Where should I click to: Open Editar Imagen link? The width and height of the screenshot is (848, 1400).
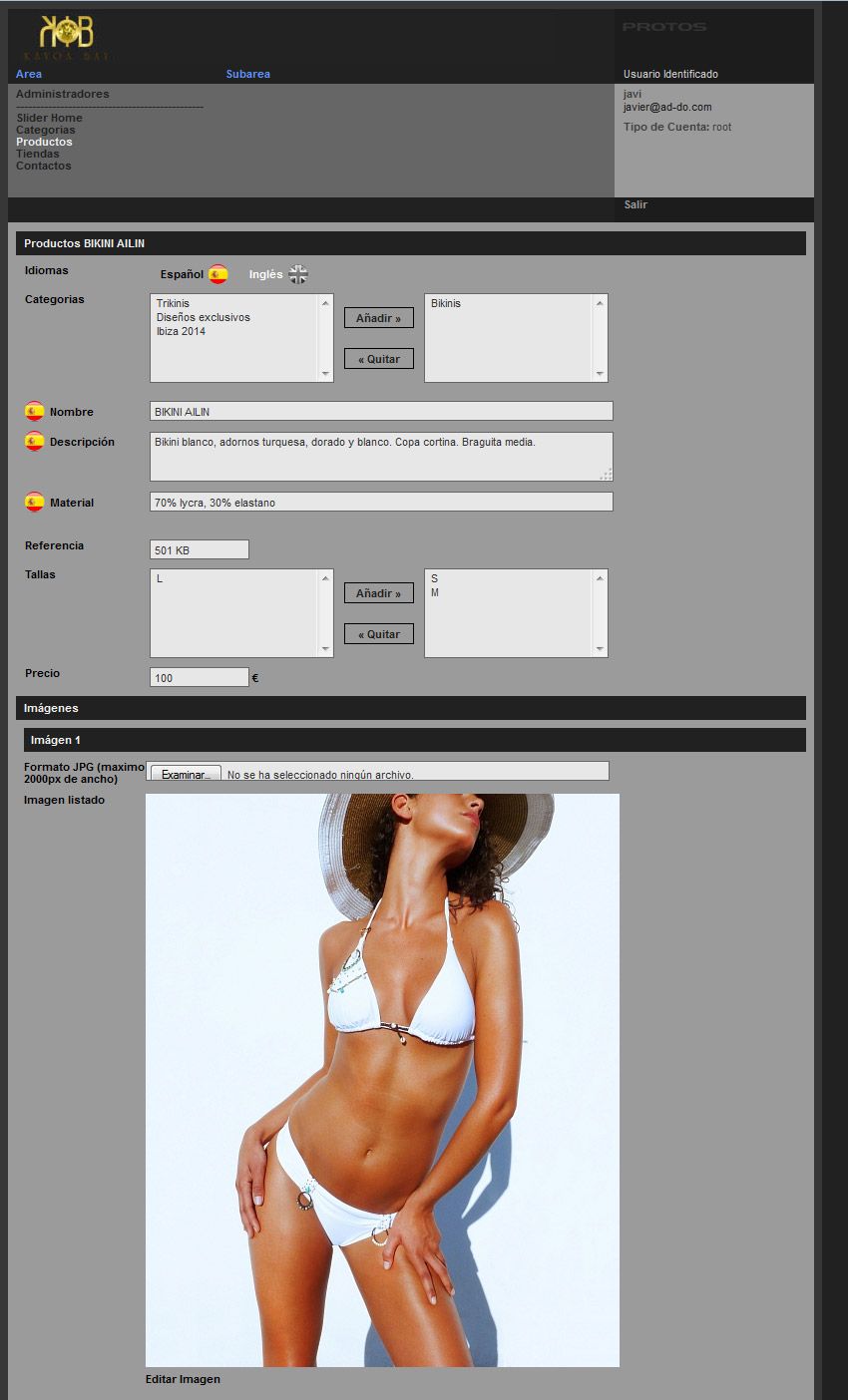183,1379
